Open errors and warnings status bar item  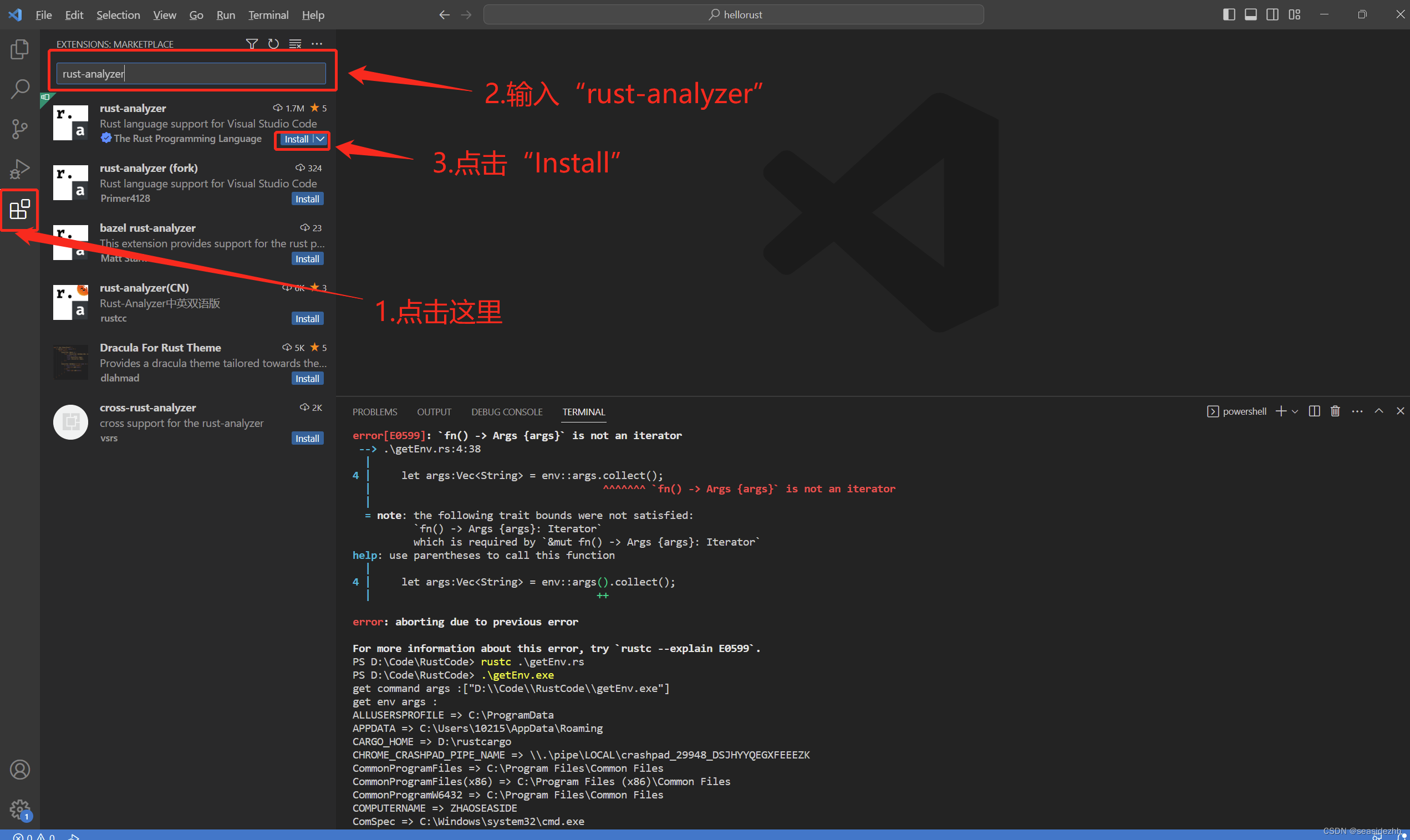[34, 836]
